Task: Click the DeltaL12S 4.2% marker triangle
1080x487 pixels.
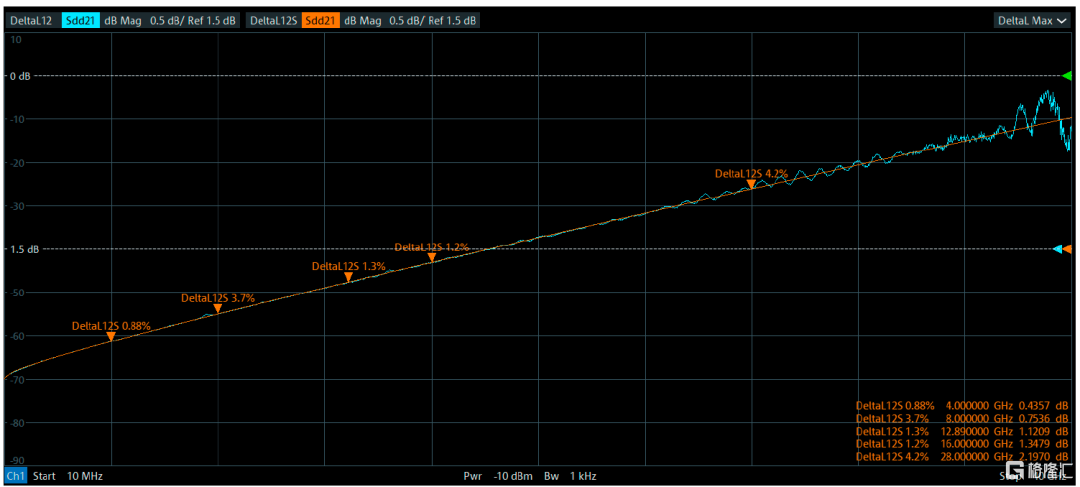Action: tap(751, 184)
